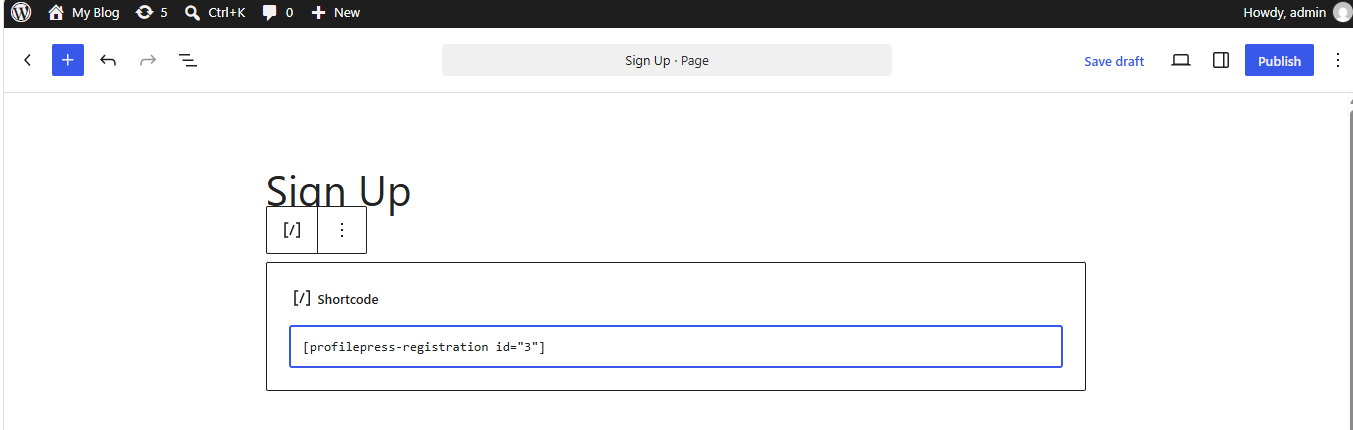Open the updates icon showing 5
Viewport: 1353px width, 430px height.
pos(145,13)
